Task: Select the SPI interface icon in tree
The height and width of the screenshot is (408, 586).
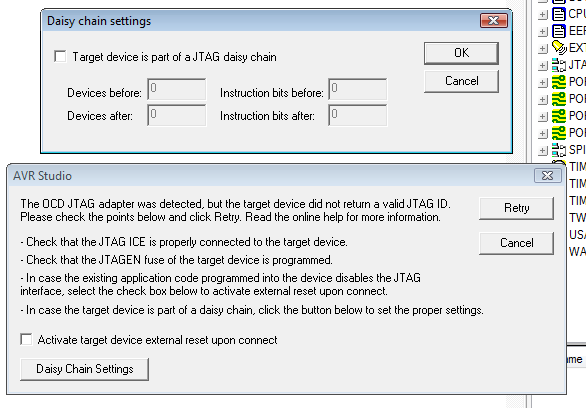Action: pyautogui.click(x=559, y=150)
